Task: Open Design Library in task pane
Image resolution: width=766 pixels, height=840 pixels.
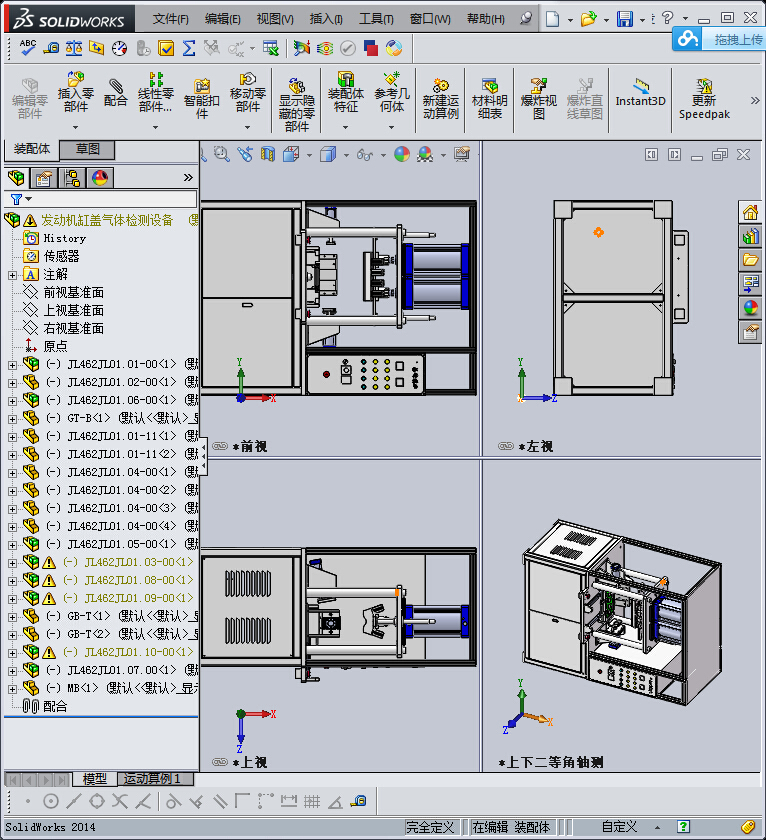Action: (x=750, y=236)
